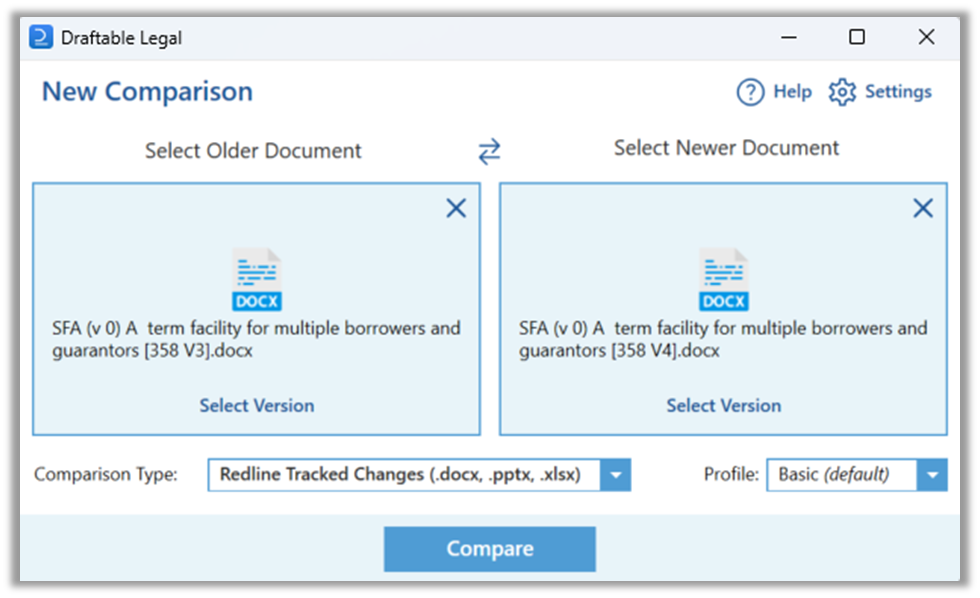
Task: Remove the older document 358 V3
Action: (x=456, y=208)
